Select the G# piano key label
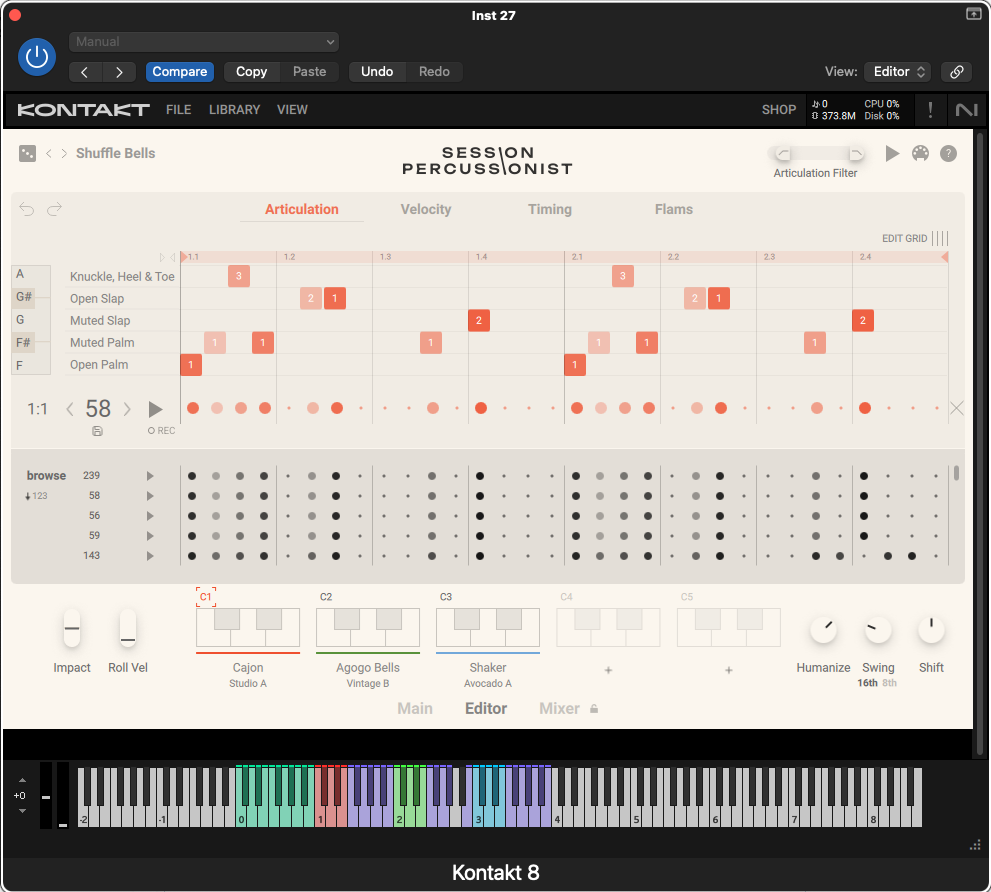Screen dimensions: 991x892 [x=23, y=296]
